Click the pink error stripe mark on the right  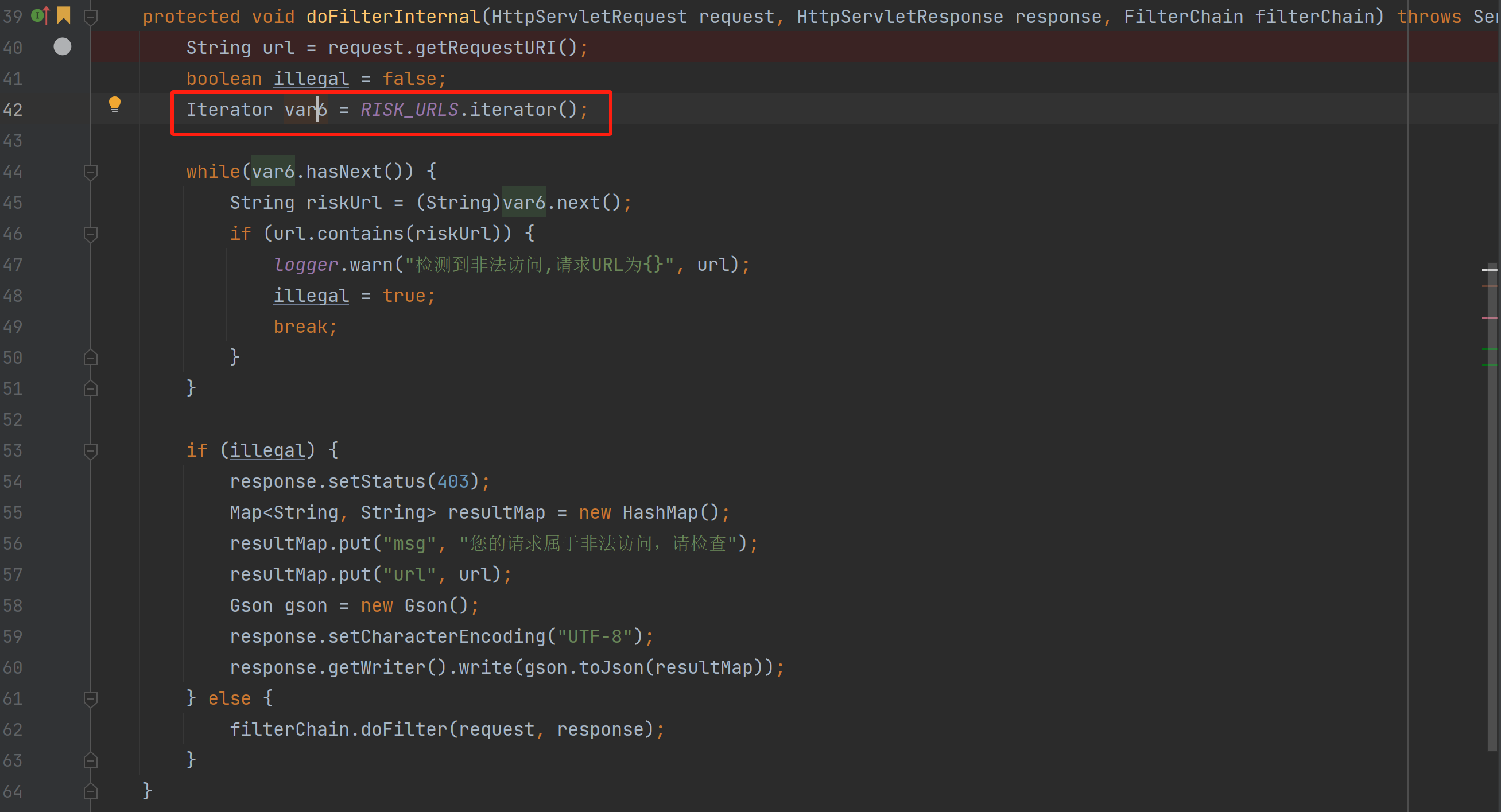point(1489,318)
